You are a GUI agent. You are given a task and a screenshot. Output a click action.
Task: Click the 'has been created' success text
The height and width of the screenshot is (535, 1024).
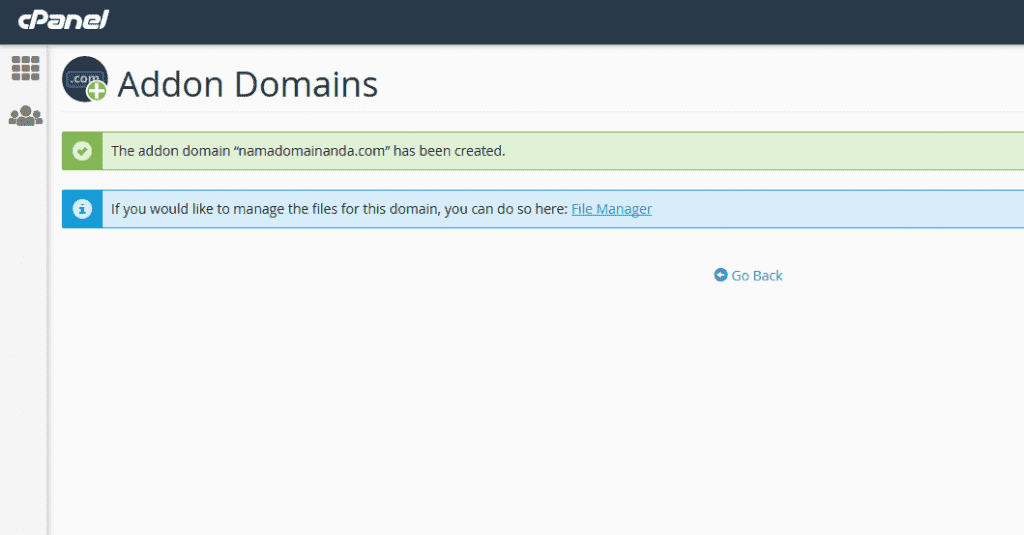(x=449, y=151)
